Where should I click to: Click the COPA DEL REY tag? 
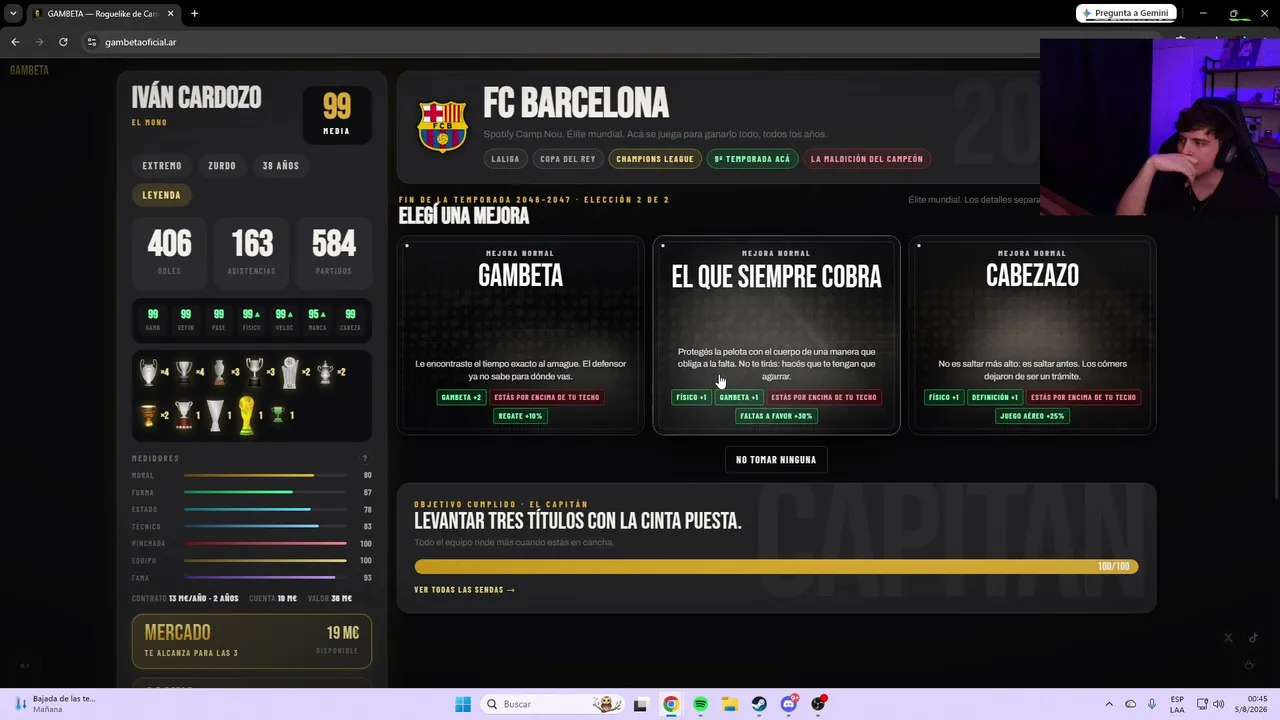coord(568,159)
